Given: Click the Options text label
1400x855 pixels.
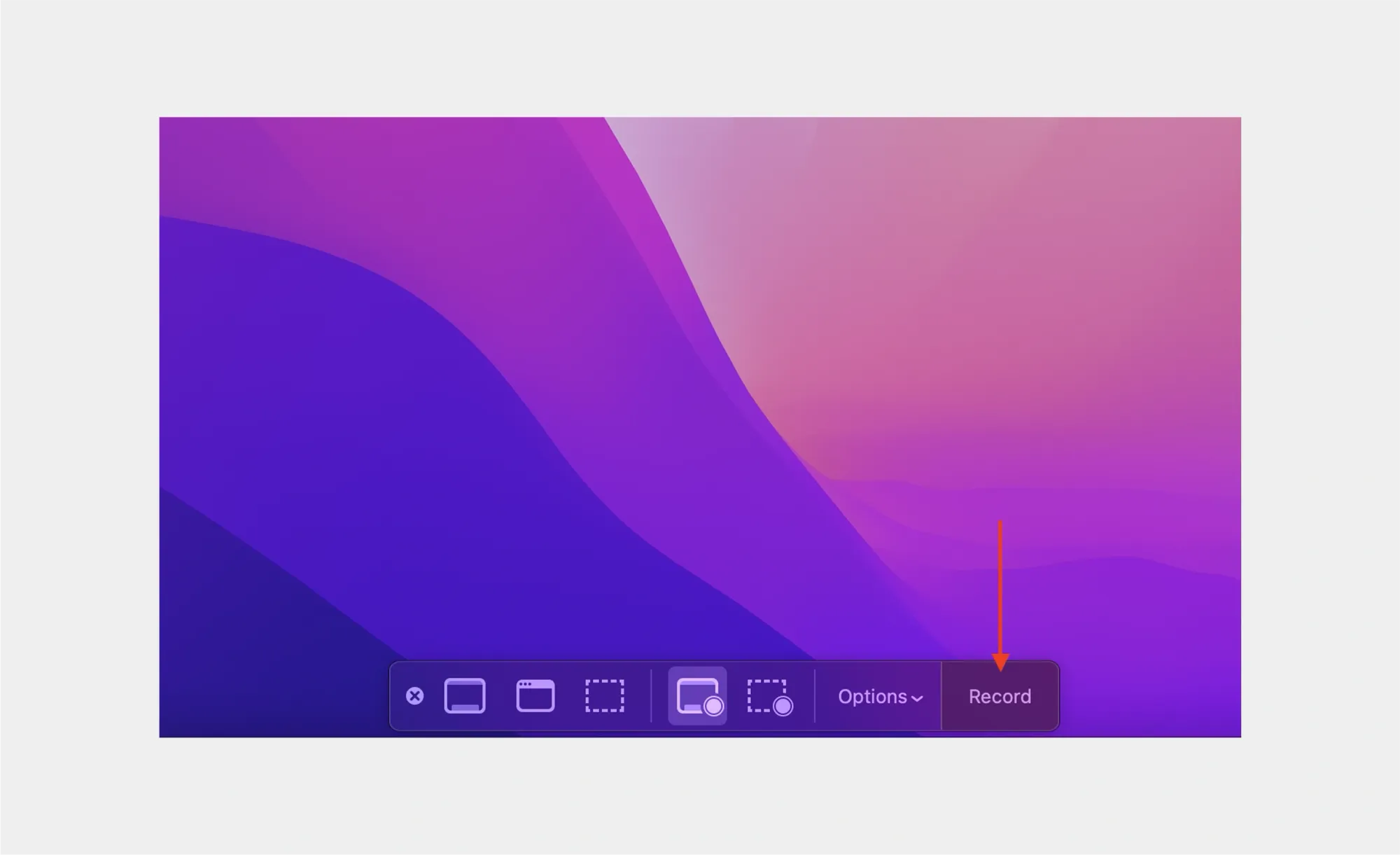Looking at the screenshot, I should [x=872, y=697].
